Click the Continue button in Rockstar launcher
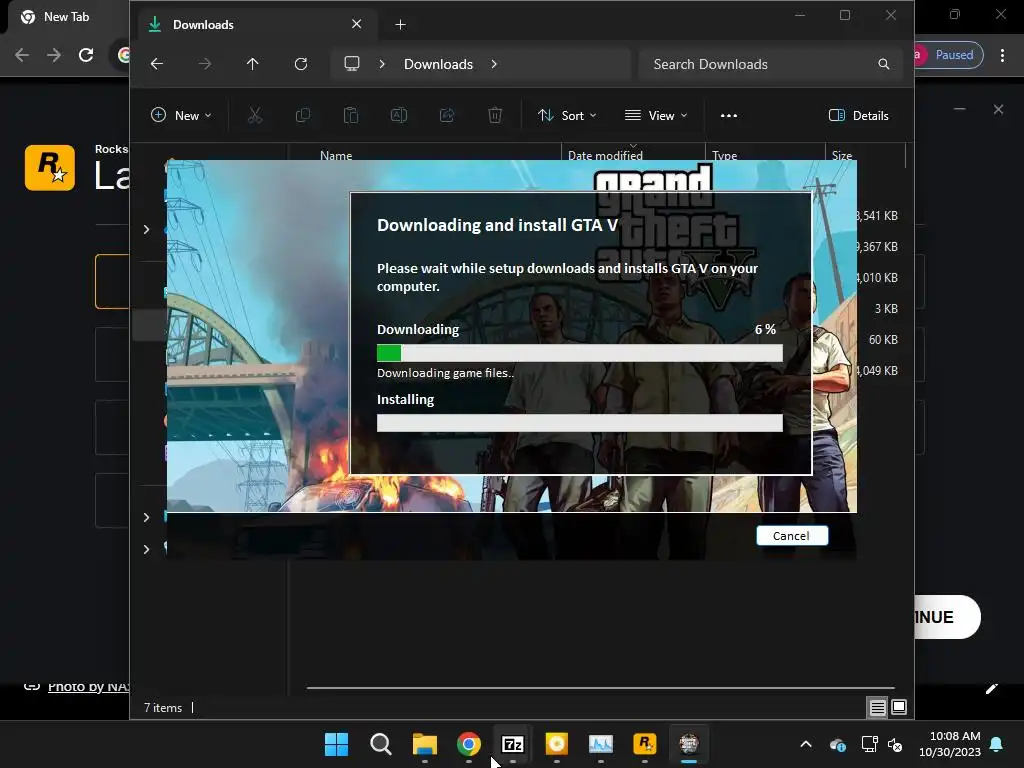This screenshot has width=1024, height=768. pyautogui.click(x=947, y=617)
